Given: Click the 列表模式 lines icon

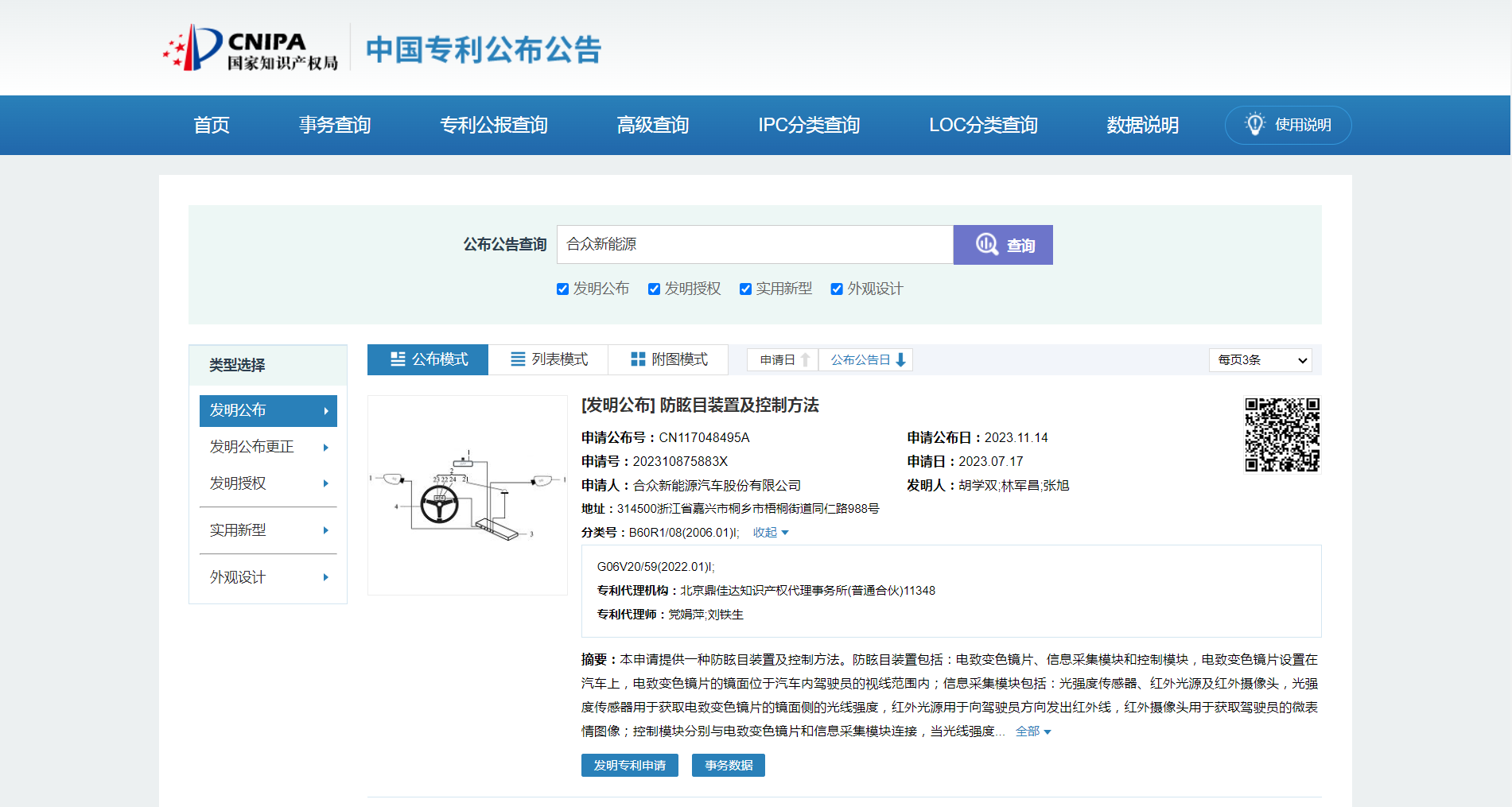Looking at the screenshot, I should pos(518,359).
